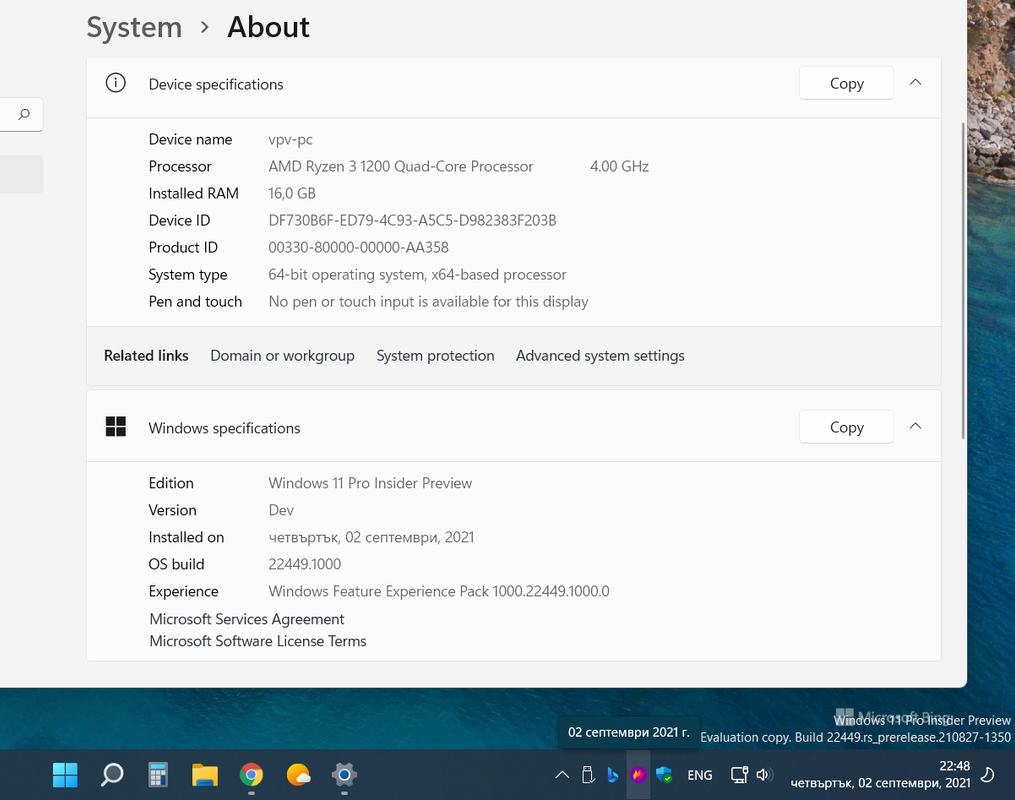
Task: Open System protection link
Action: click(435, 356)
